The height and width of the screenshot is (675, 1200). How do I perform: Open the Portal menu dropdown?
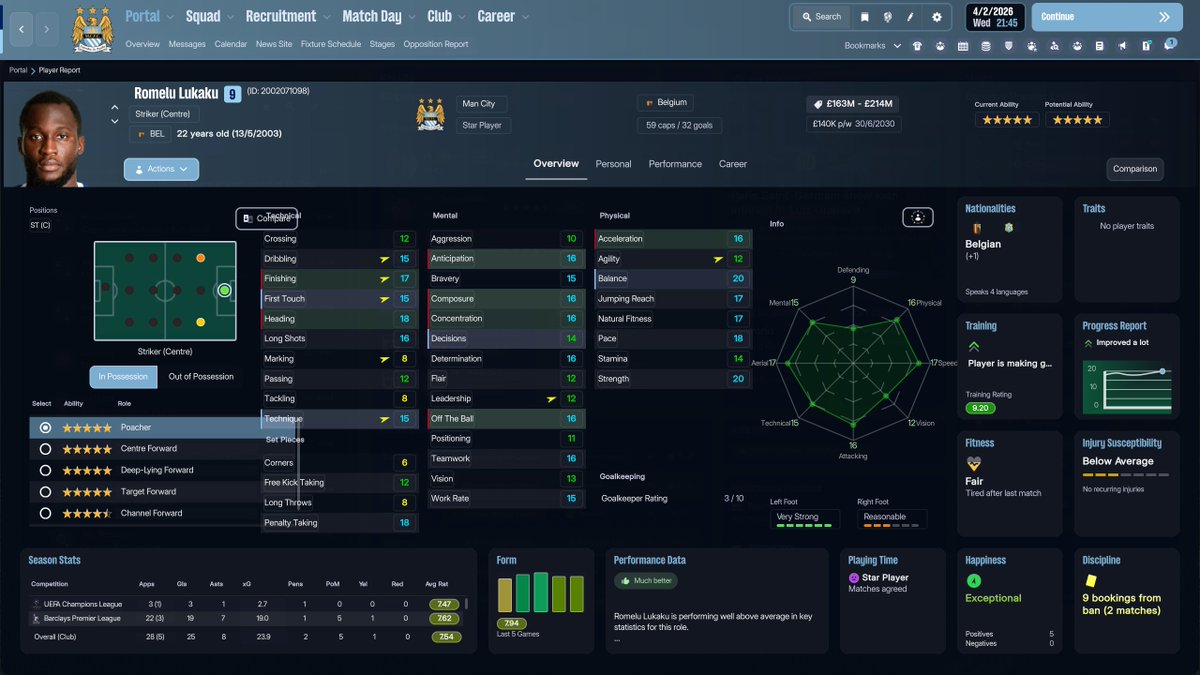151,17
